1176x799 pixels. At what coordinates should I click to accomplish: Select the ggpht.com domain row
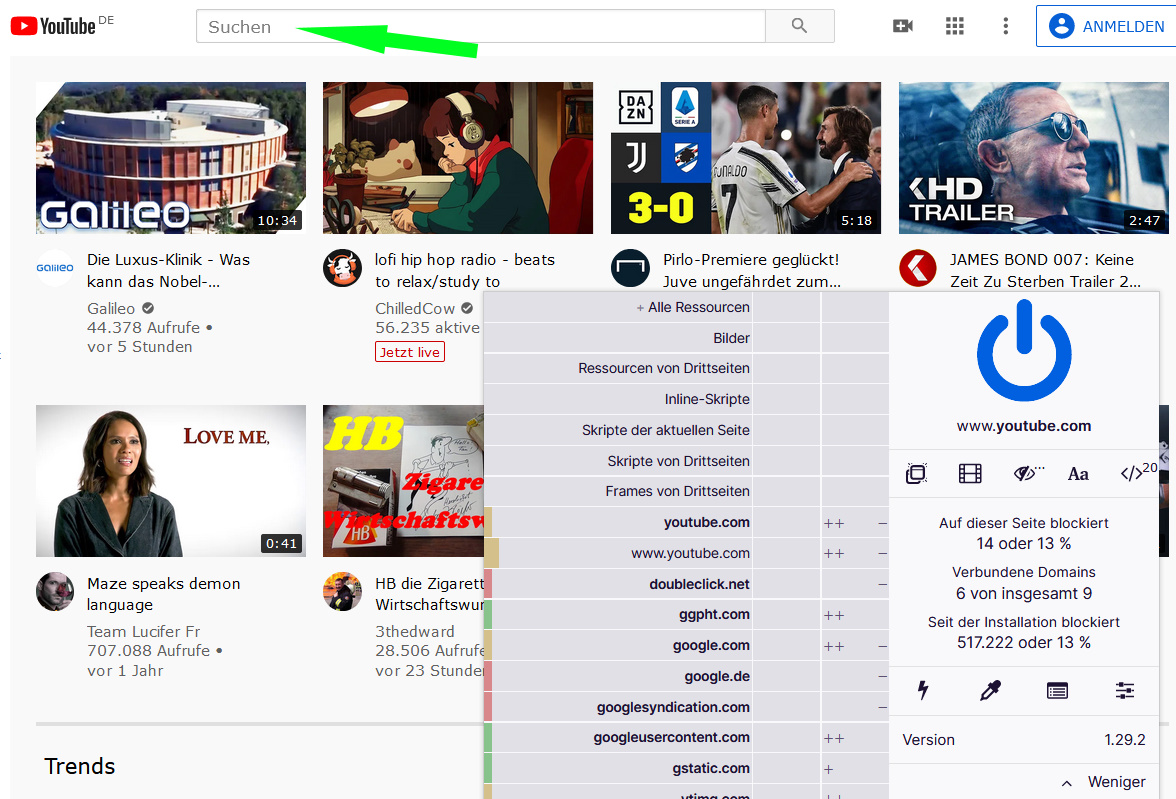(617, 614)
